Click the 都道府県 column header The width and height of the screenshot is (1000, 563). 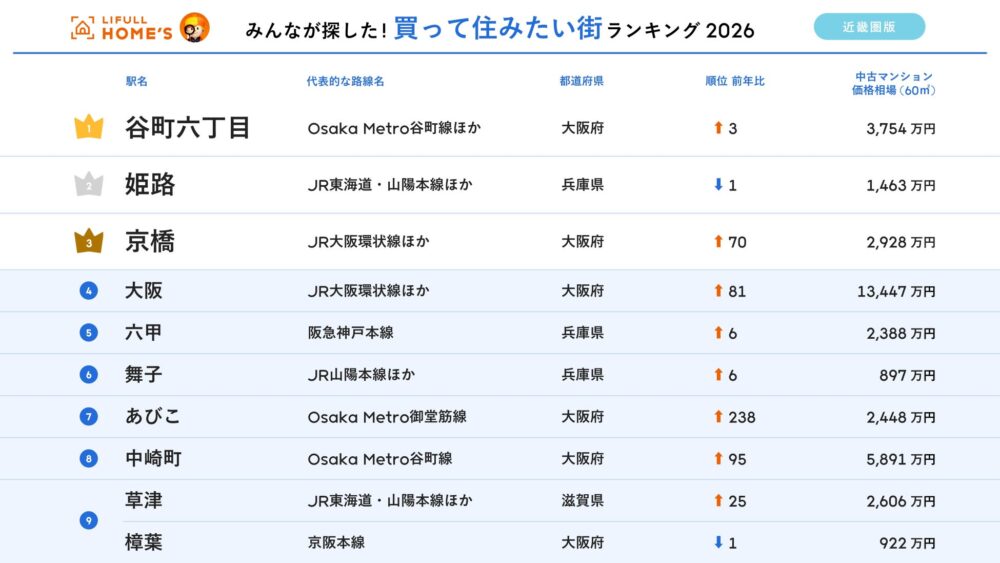click(581, 81)
